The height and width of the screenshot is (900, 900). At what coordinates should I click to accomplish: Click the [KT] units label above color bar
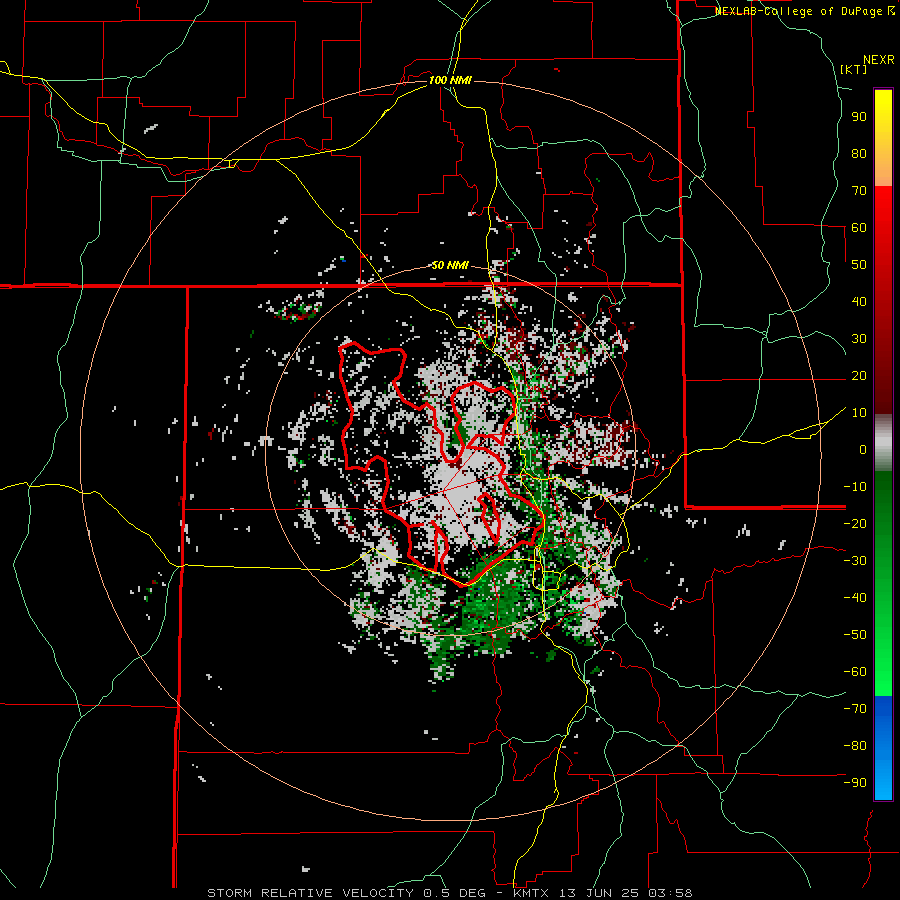854,69
